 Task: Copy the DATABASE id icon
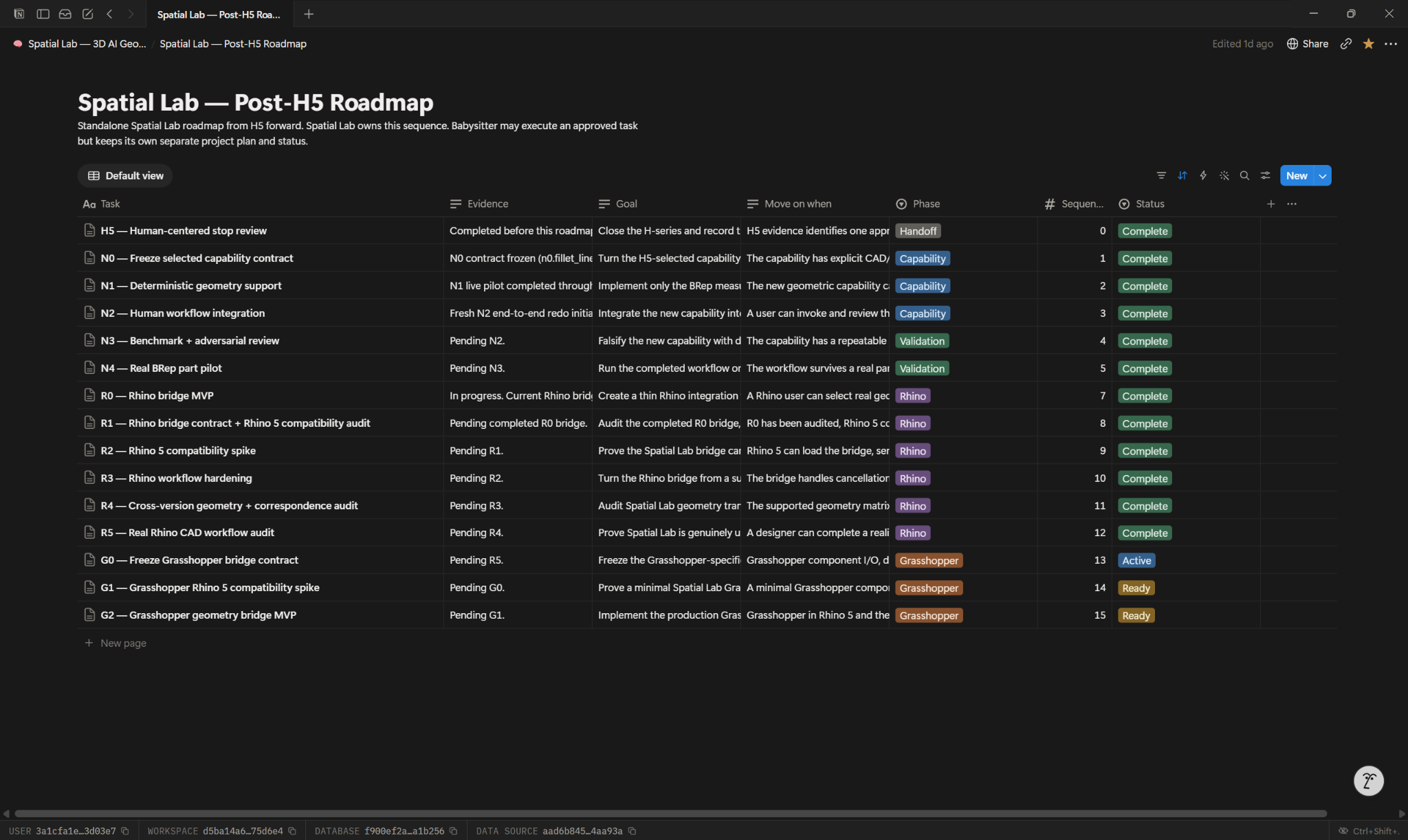pos(453,830)
